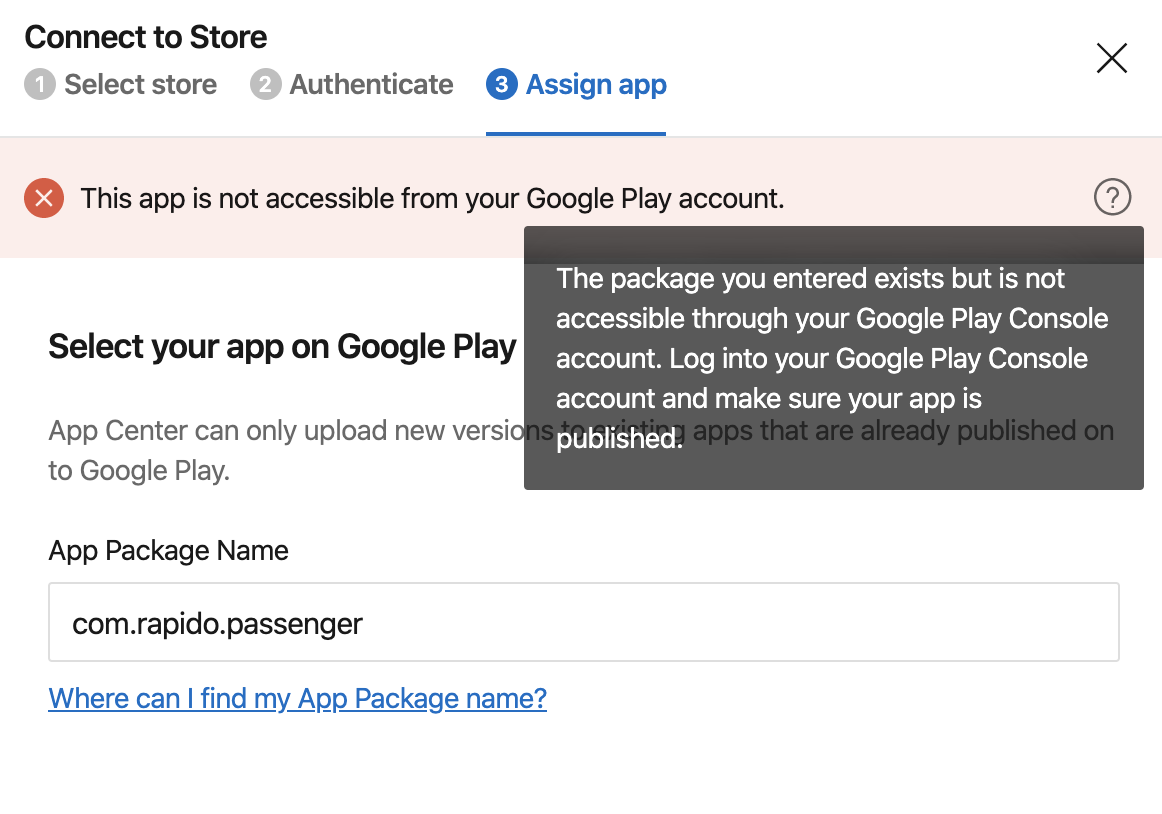This screenshot has height=814, width=1162.
Task: Click the blue underline beneath Assign app
Action: click(x=576, y=133)
